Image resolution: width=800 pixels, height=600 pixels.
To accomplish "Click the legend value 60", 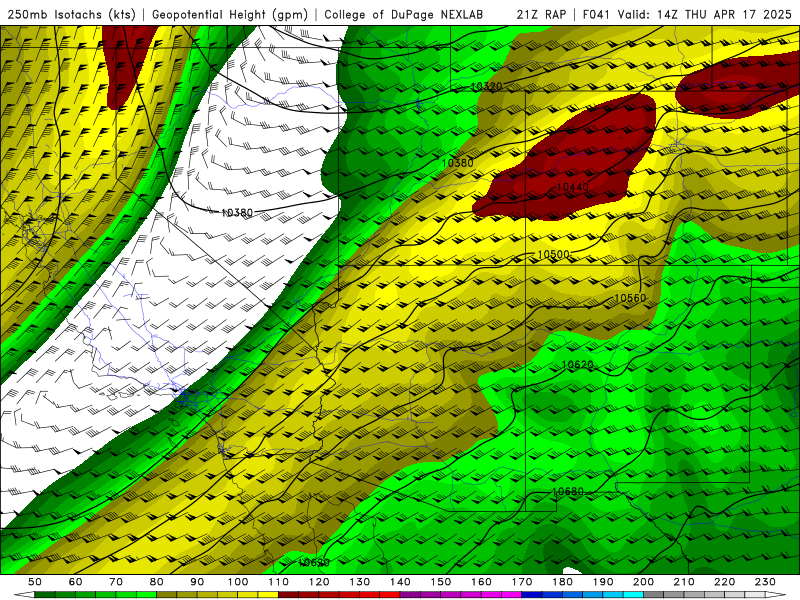I will click(76, 582).
